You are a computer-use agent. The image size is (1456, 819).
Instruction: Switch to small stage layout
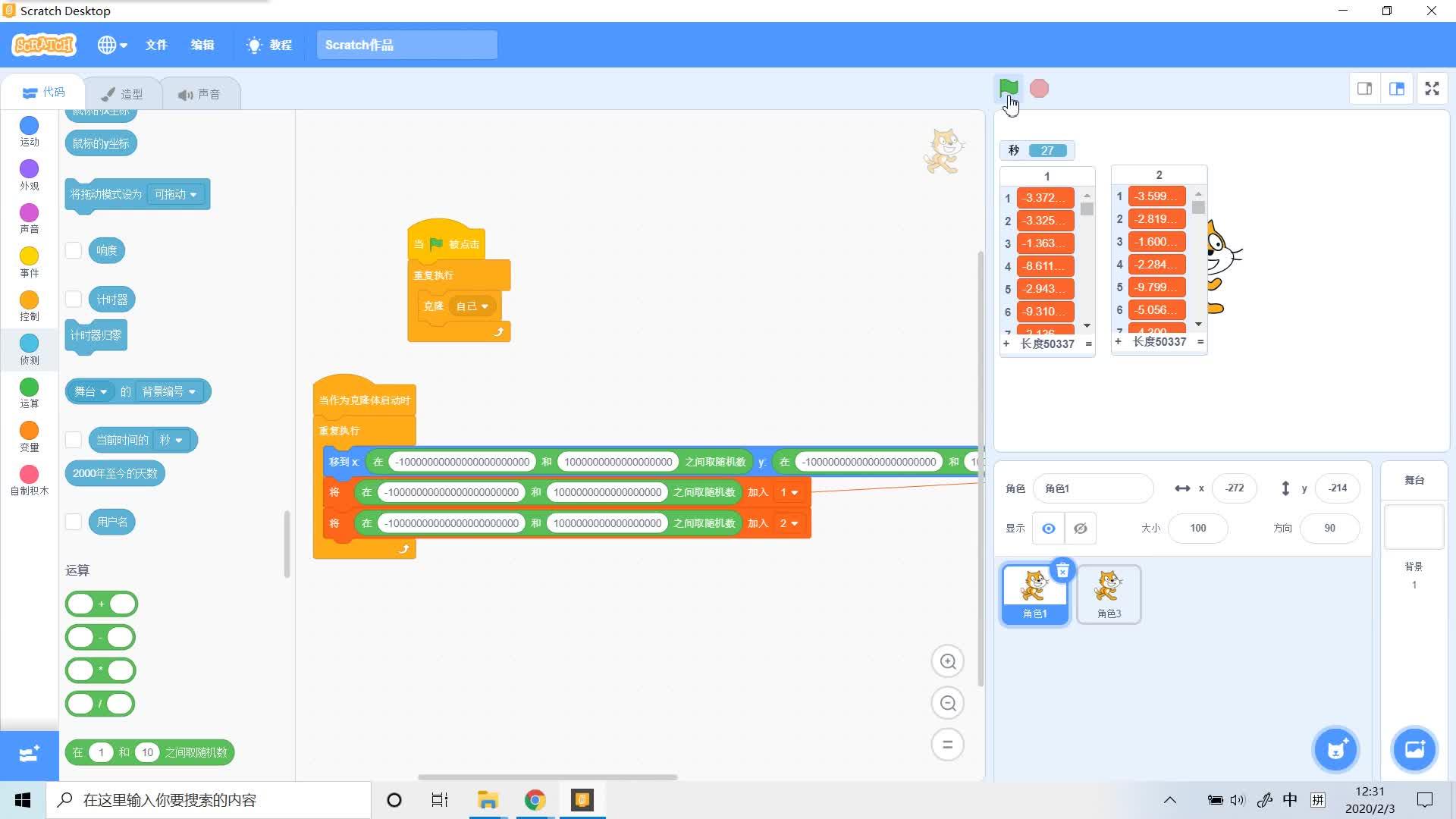point(1364,89)
